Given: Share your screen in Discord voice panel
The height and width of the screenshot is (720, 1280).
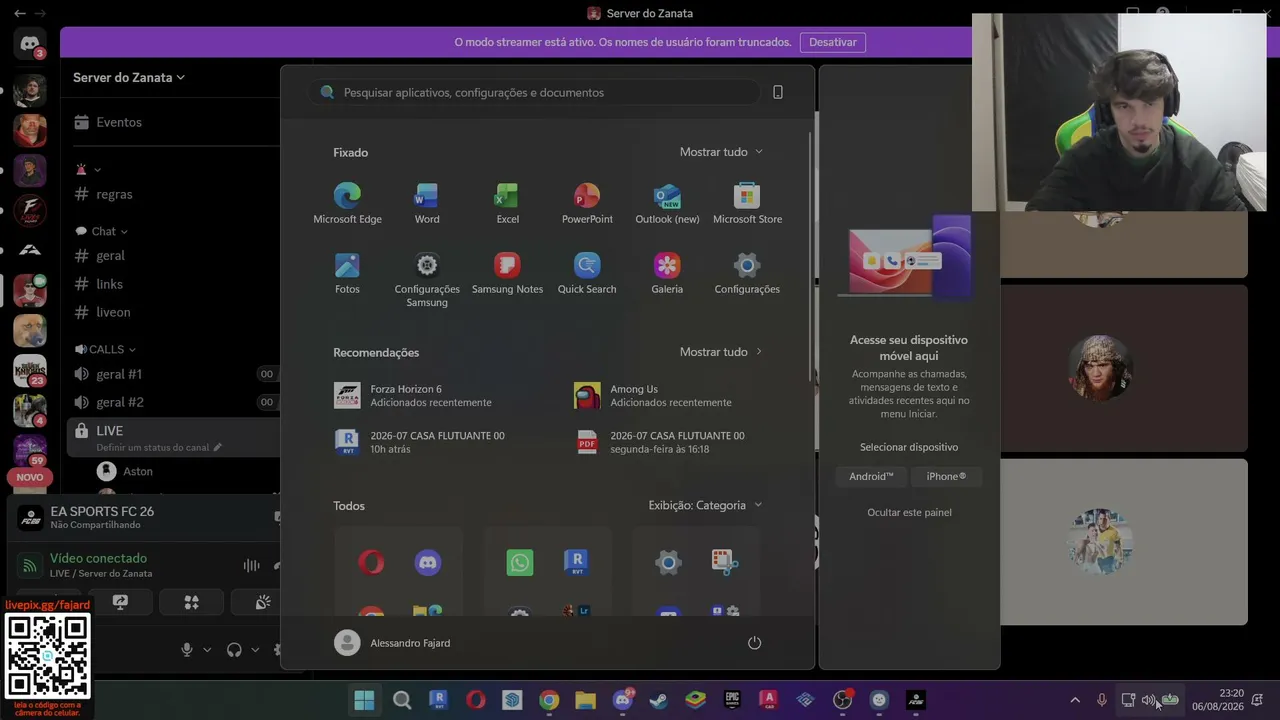Looking at the screenshot, I should tap(120, 602).
